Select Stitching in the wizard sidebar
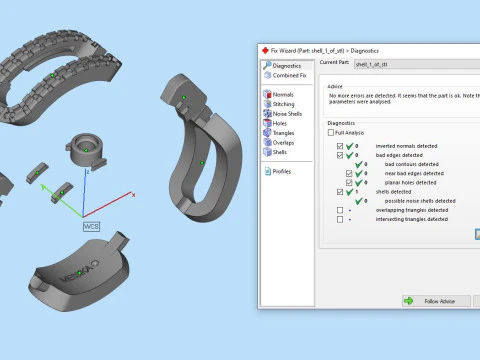 283,104
